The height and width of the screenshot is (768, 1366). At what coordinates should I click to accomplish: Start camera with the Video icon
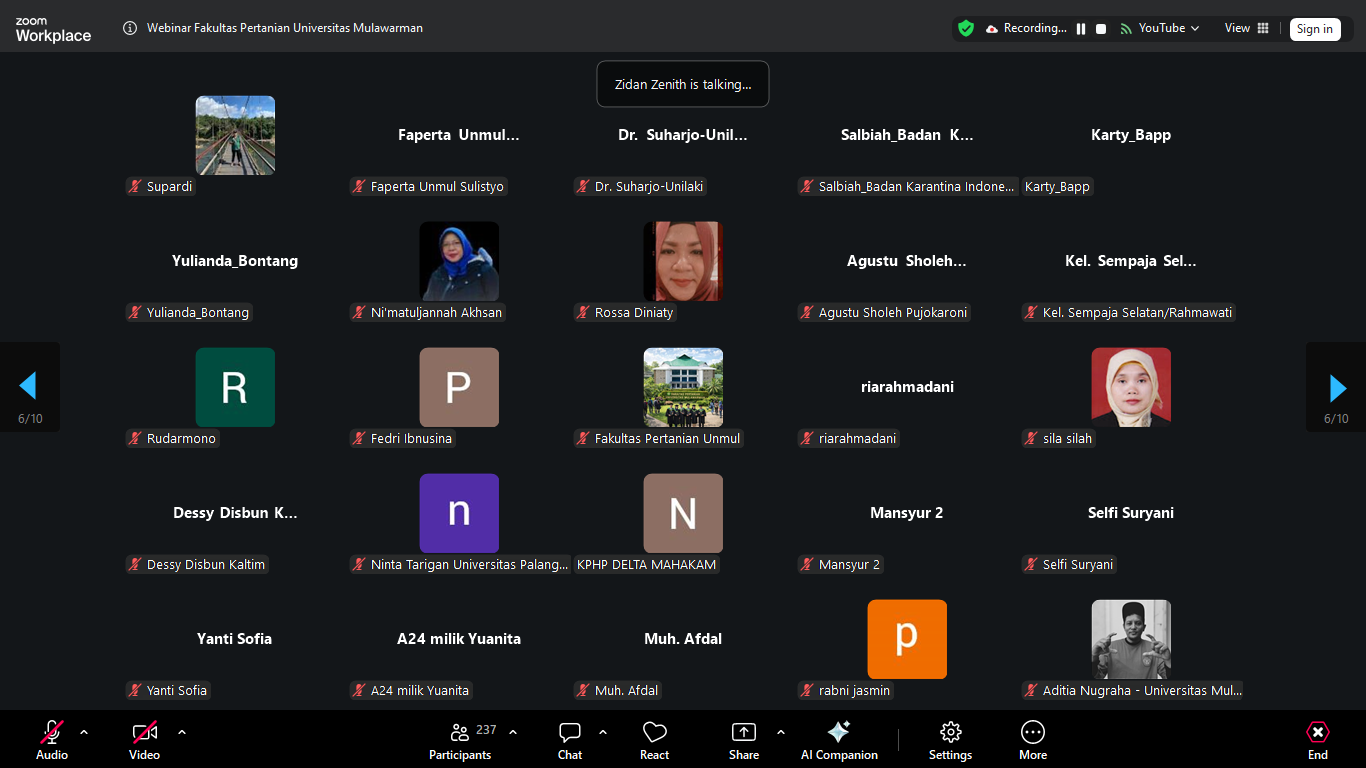coord(145,733)
